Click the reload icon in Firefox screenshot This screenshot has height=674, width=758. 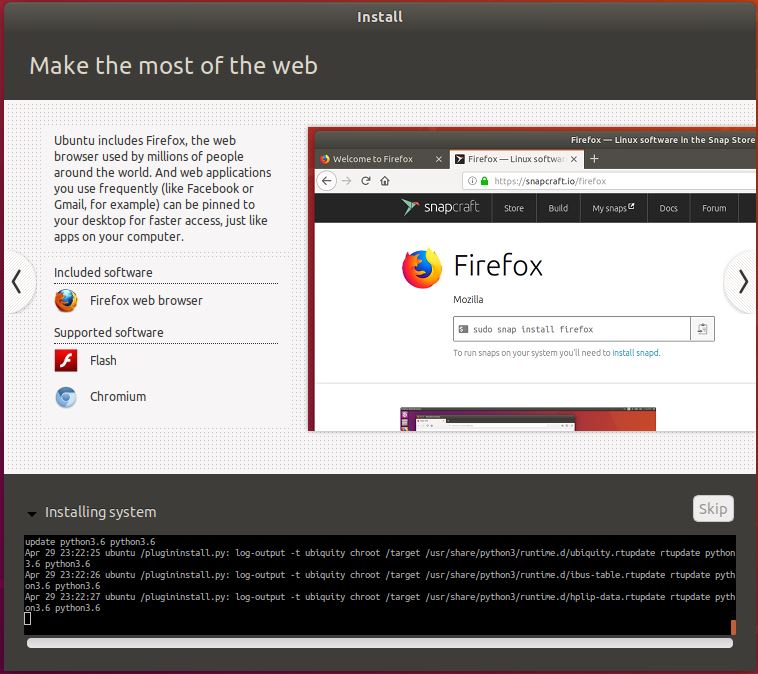pyautogui.click(x=366, y=181)
